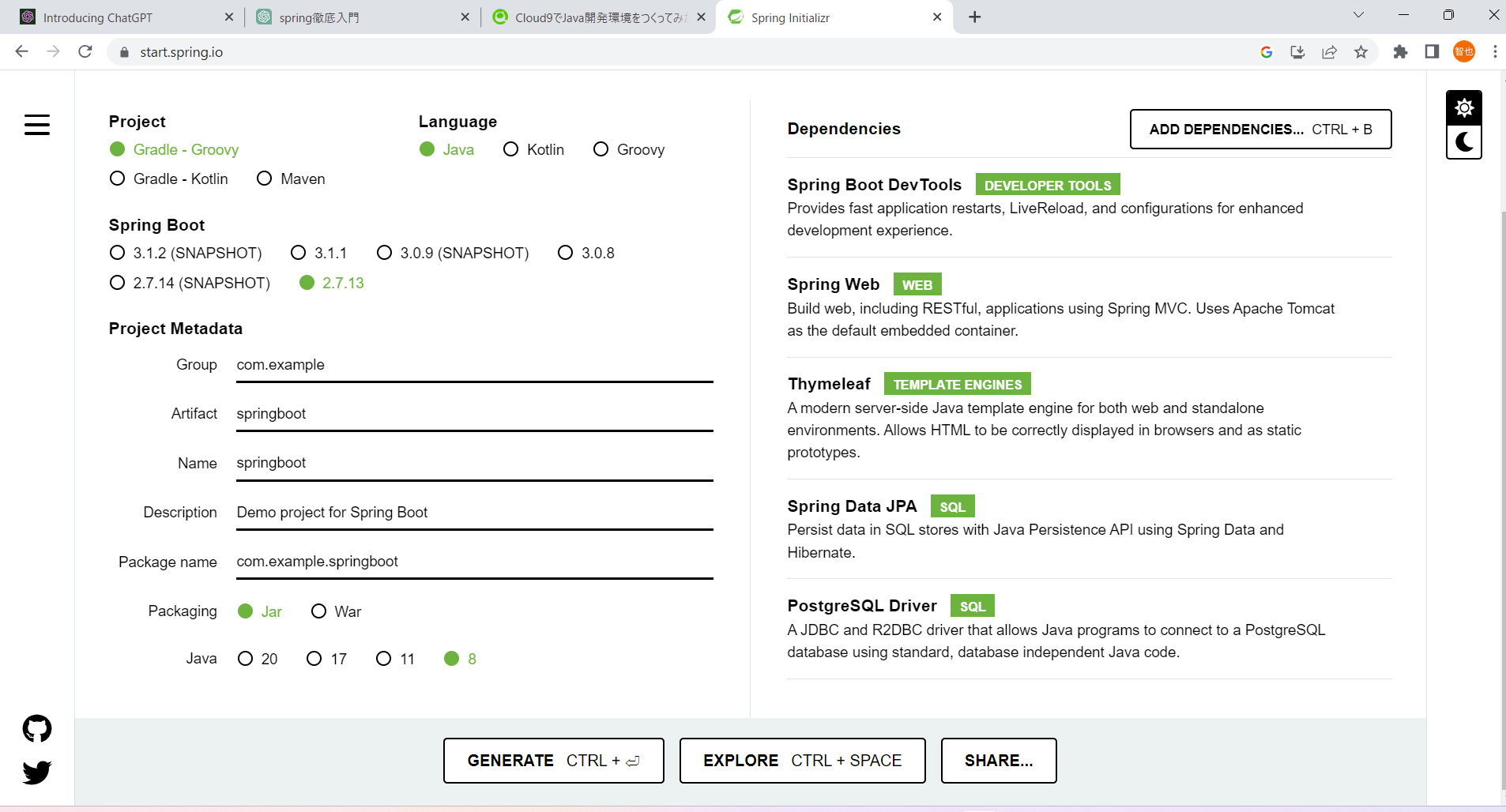
Task: Select Java version 20
Action: click(258, 659)
